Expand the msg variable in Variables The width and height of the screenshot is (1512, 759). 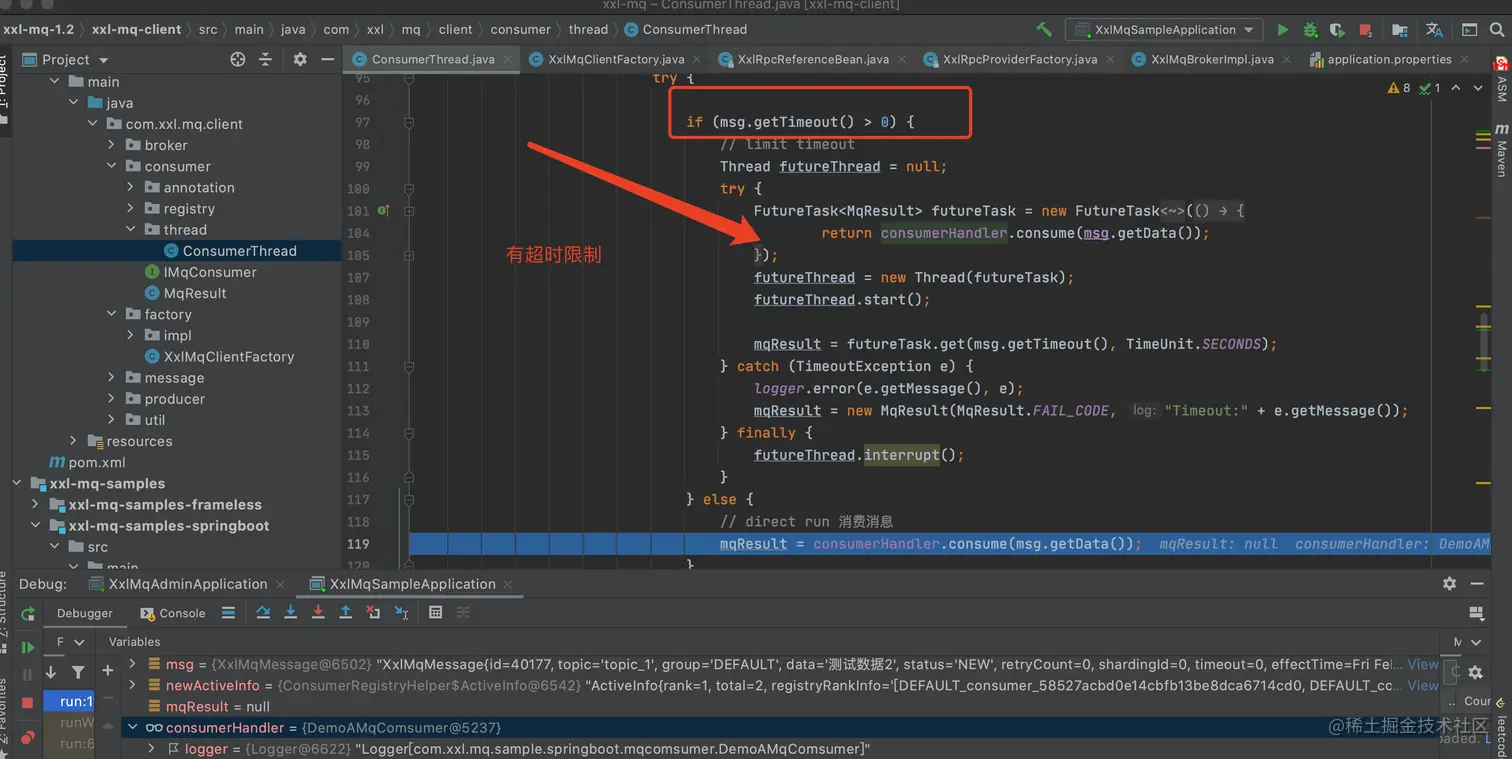tap(132, 664)
